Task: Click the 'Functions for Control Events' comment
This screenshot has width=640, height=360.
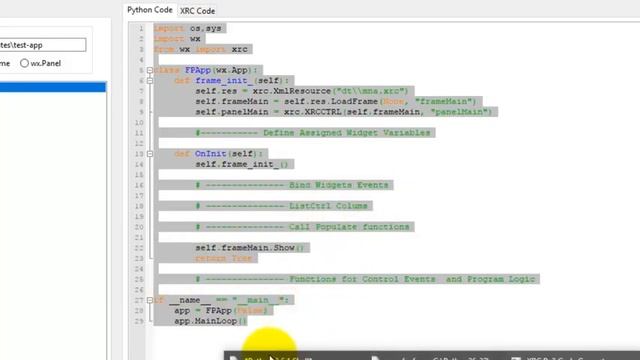Action: tap(366, 279)
